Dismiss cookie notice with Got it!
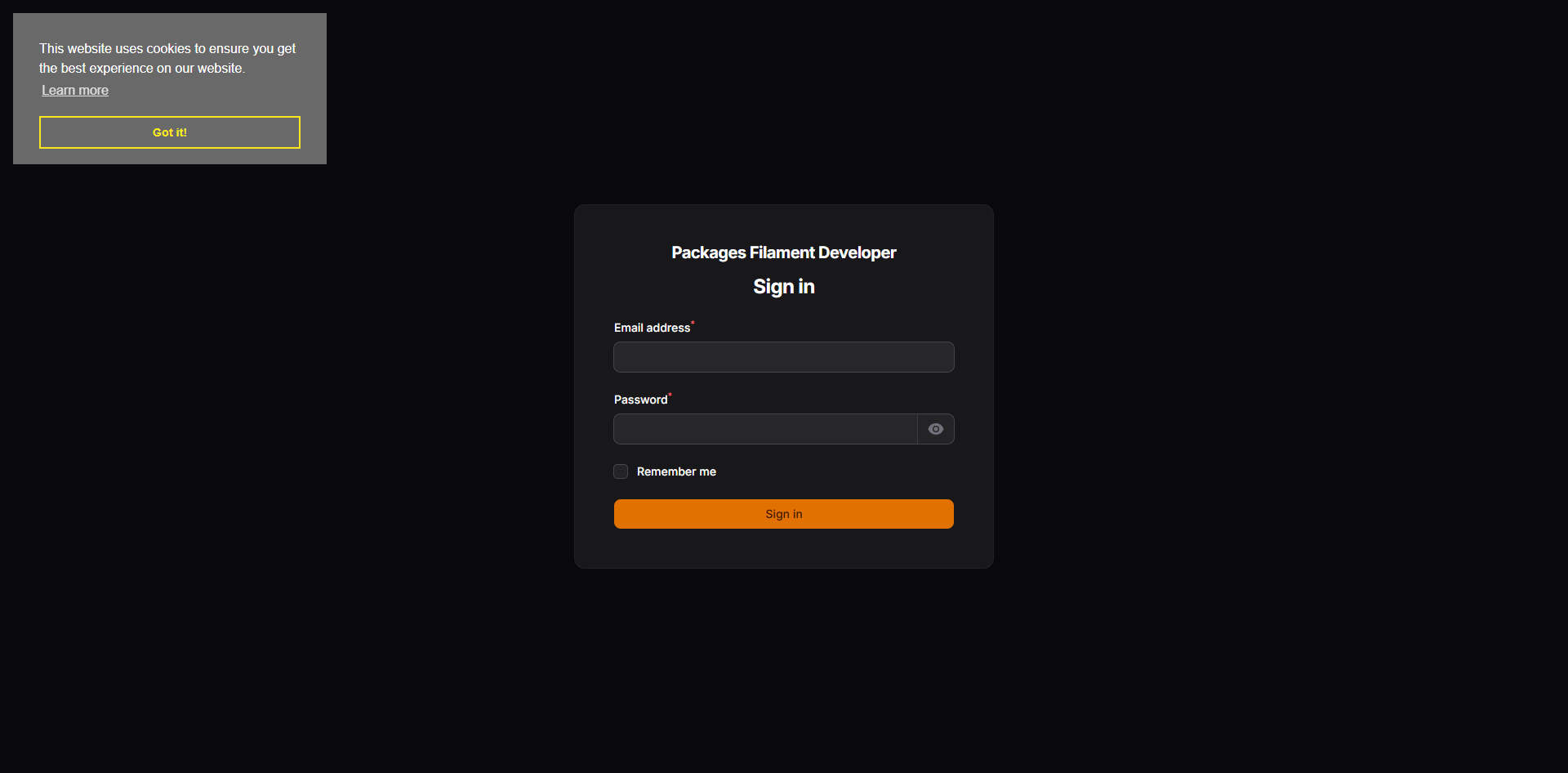 (x=170, y=132)
